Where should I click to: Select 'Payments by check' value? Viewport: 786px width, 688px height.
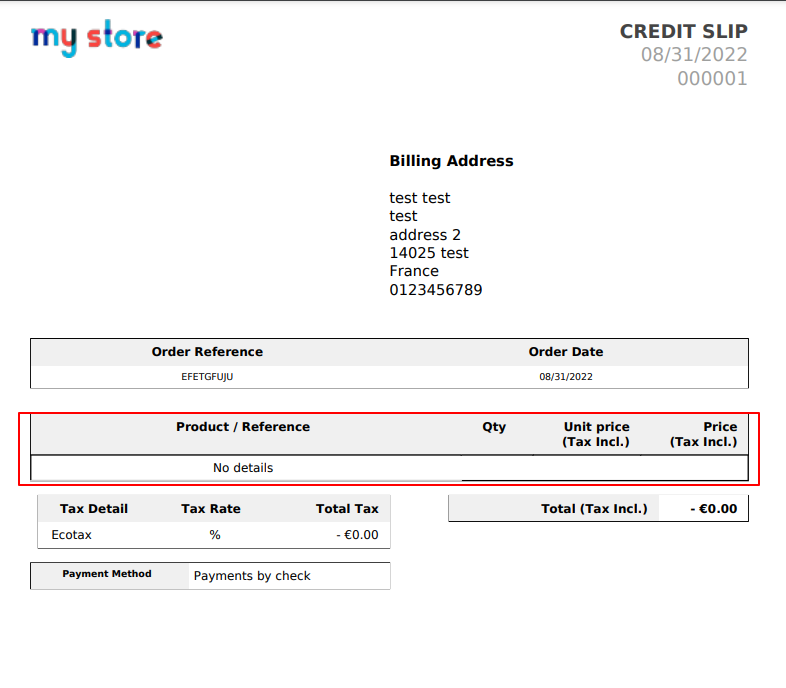pyautogui.click(x=252, y=576)
